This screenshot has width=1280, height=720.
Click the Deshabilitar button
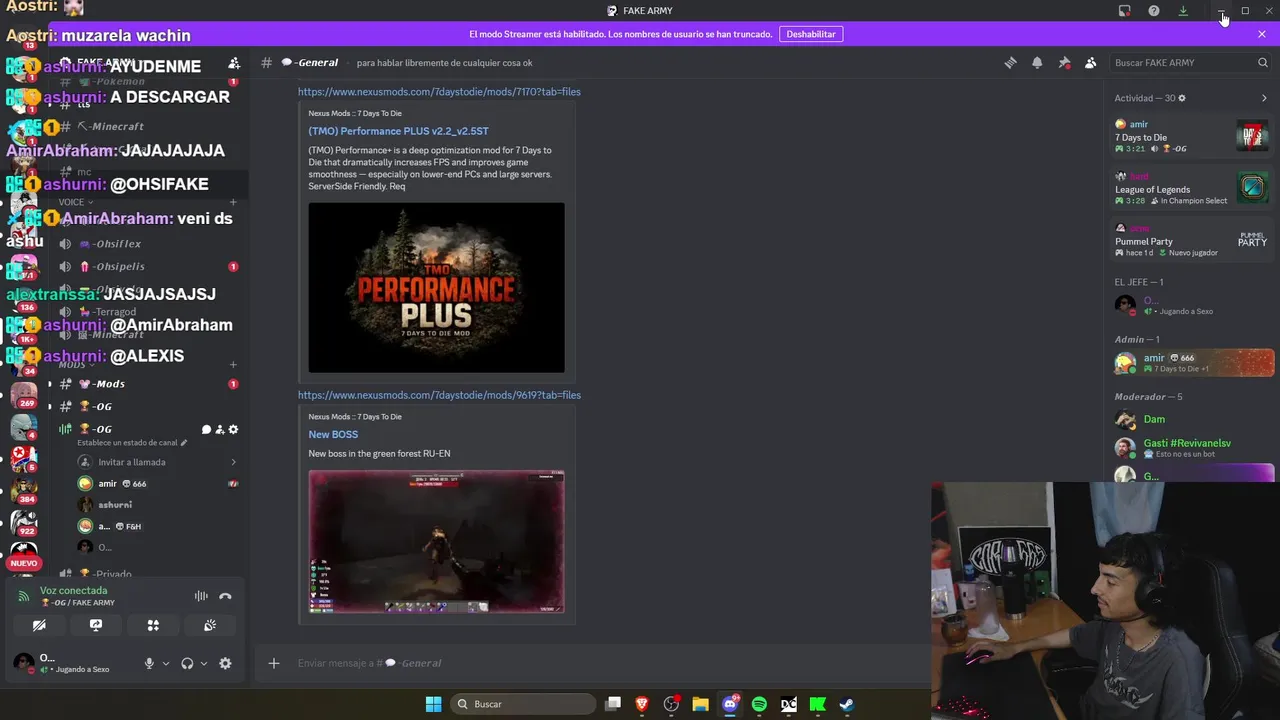811,34
